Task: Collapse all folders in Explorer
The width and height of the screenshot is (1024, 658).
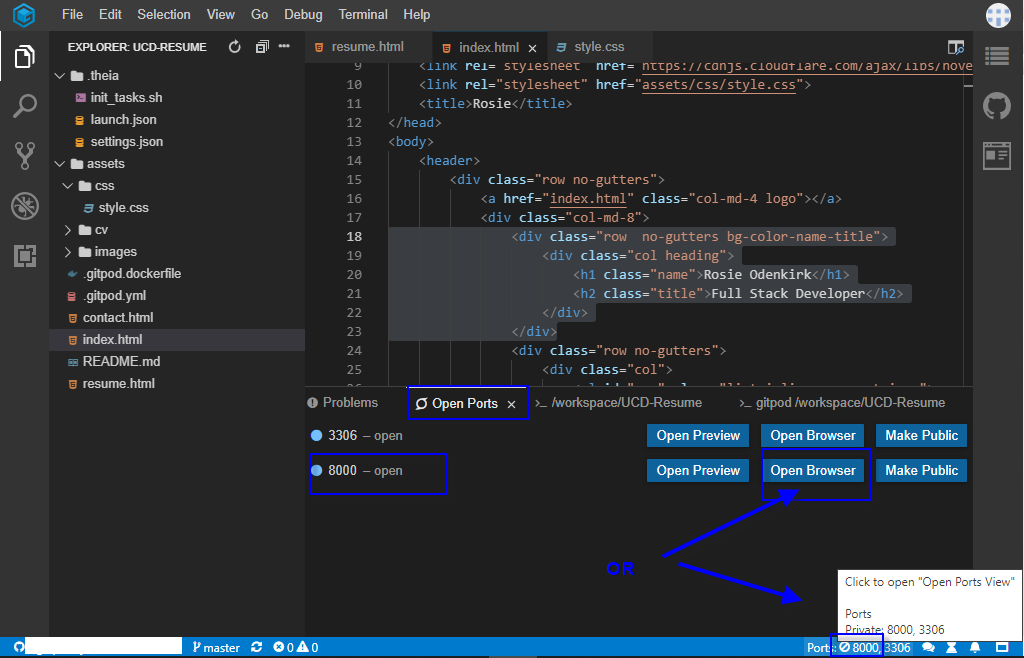Action: (262, 47)
